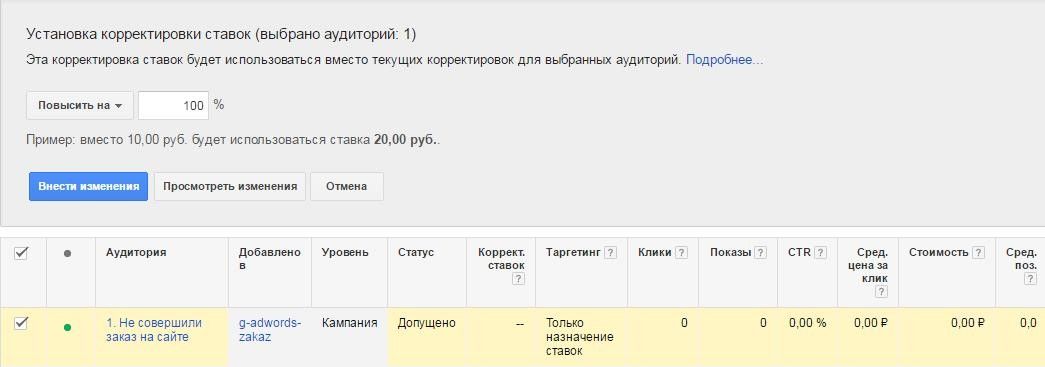Click the Внести изменения button
The height and width of the screenshot is (367, 1045).
(x=89, y=186)
